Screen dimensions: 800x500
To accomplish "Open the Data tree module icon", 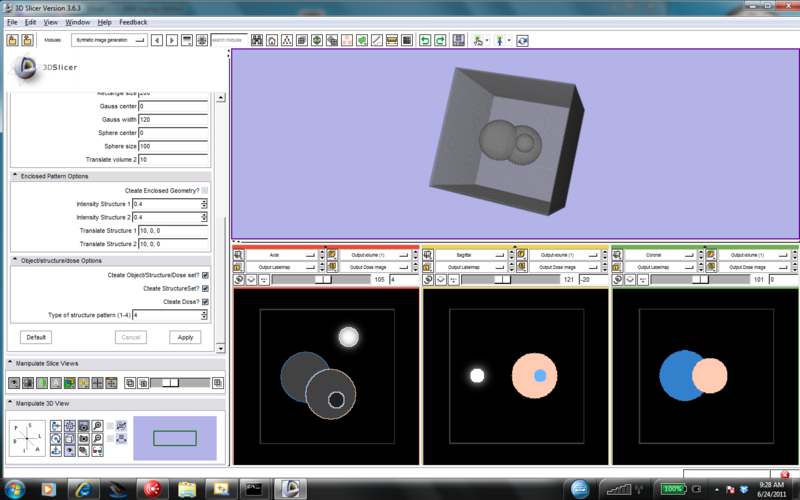I will pyautogui.click(x=287, y=40).
